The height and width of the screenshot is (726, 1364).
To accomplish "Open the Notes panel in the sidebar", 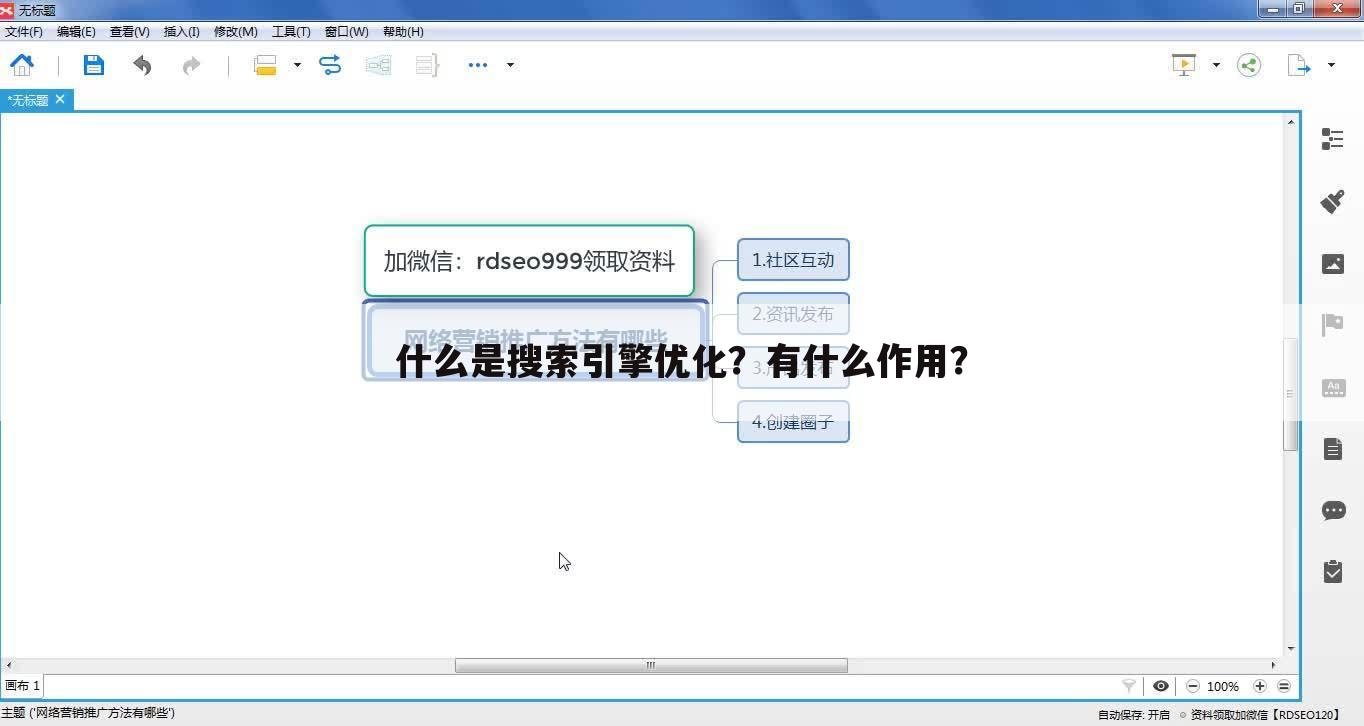I will click(1333, 448).
